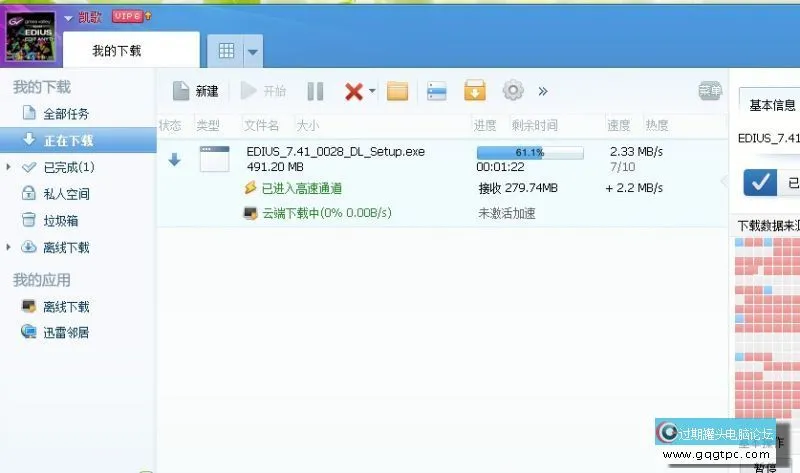Sort by the 大小 column header
800x473 pixels.
click(308, 126)
